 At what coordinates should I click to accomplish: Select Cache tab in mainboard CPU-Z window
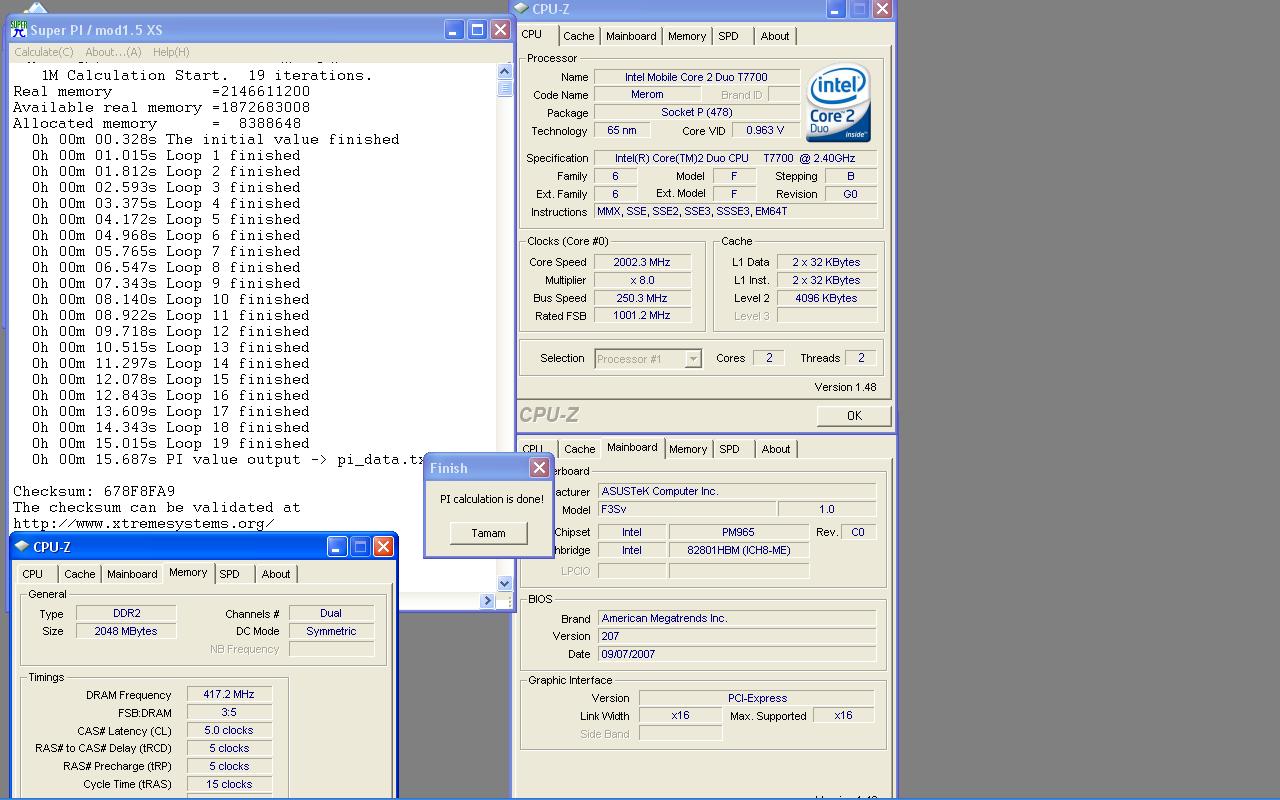579,449
